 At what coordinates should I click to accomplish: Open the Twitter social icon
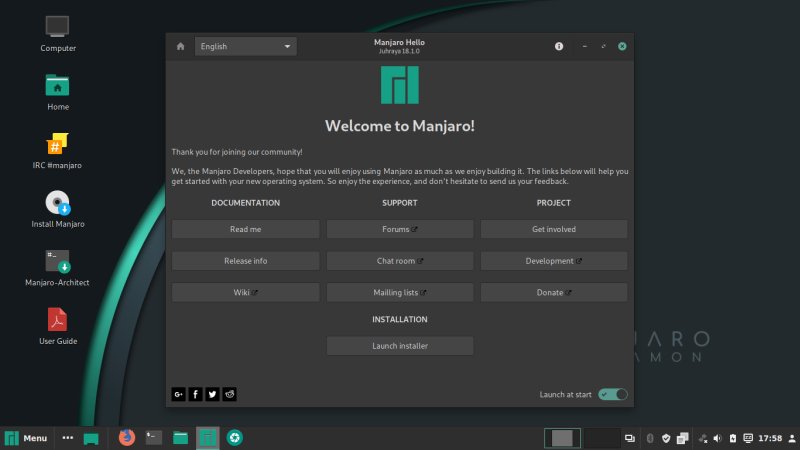(212, 394)
